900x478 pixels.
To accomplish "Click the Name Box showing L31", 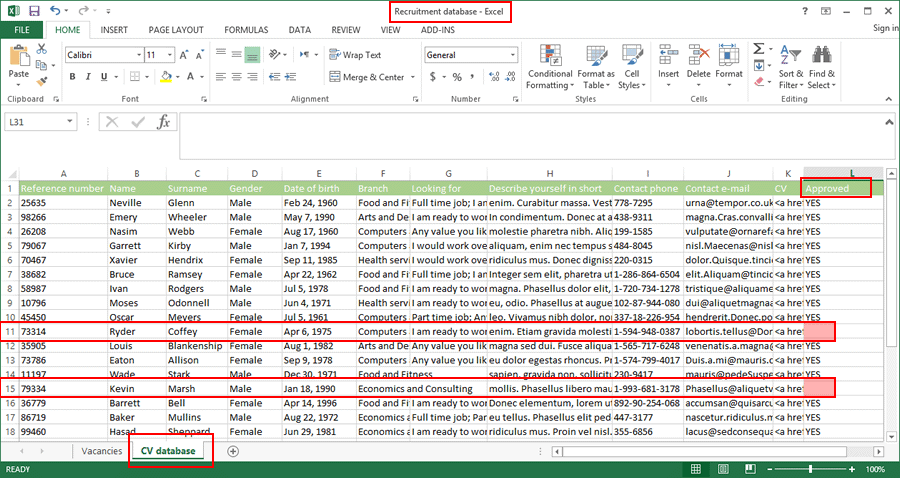I will click(40, 122).
